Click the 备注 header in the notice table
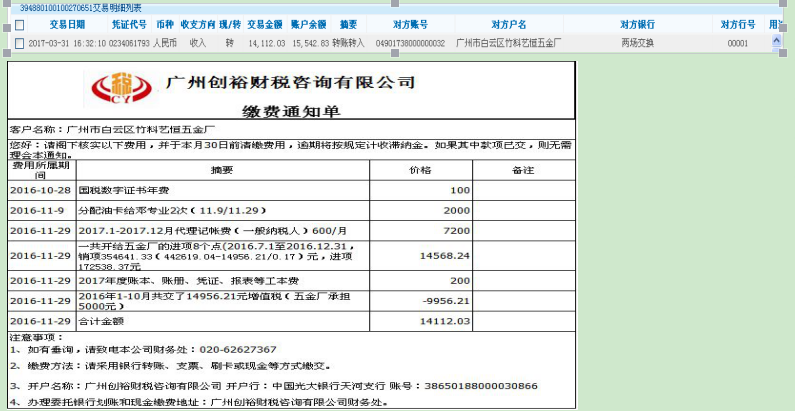The width and height of the screenshot is (795, 411). 523,170
